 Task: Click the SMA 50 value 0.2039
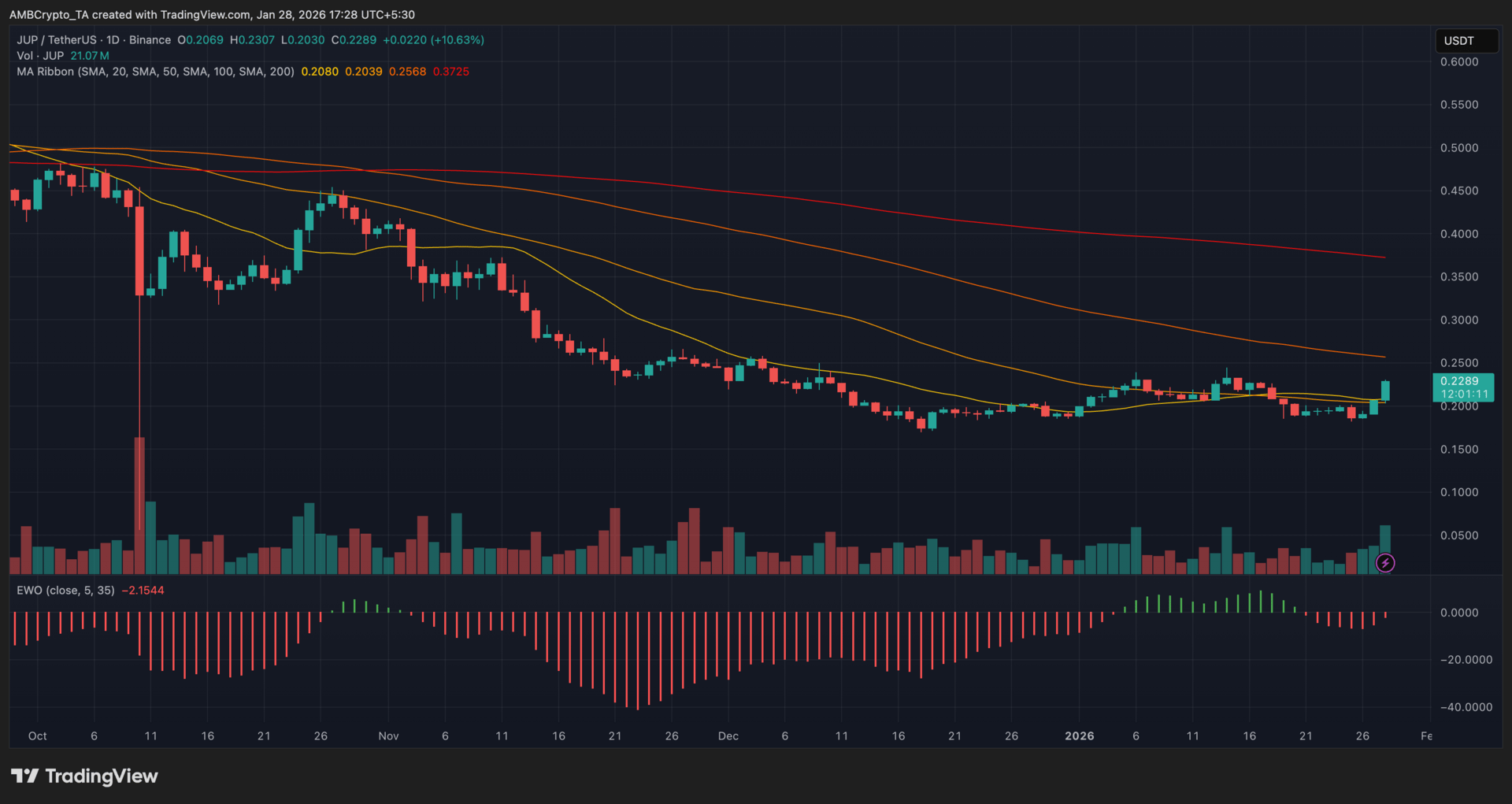(364, 72)
